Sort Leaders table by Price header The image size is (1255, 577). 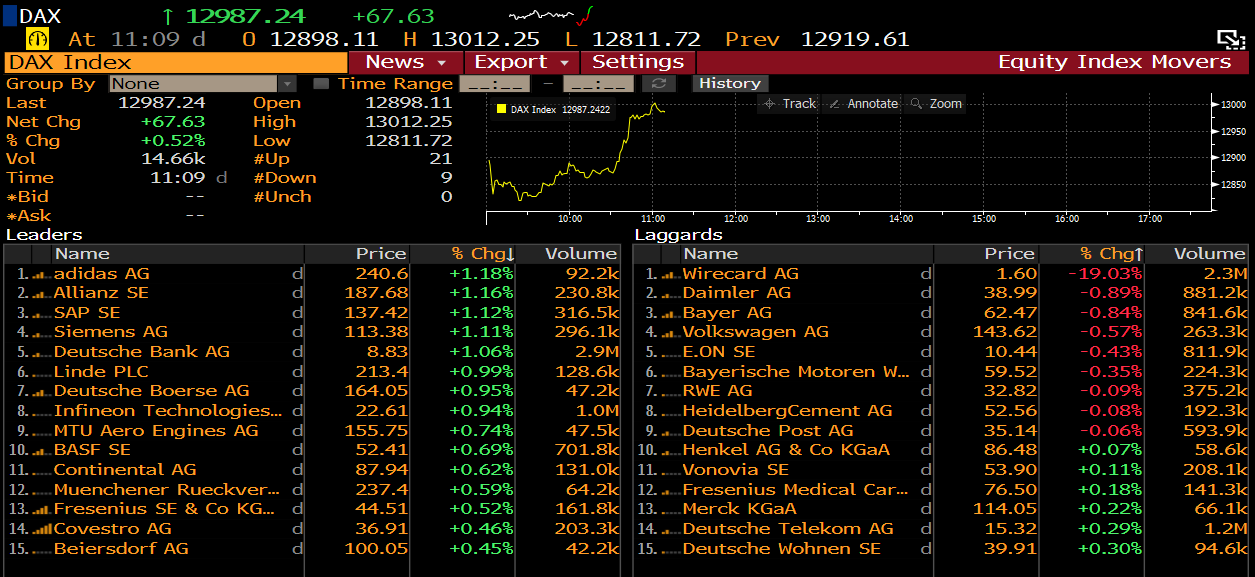(358, 254)
